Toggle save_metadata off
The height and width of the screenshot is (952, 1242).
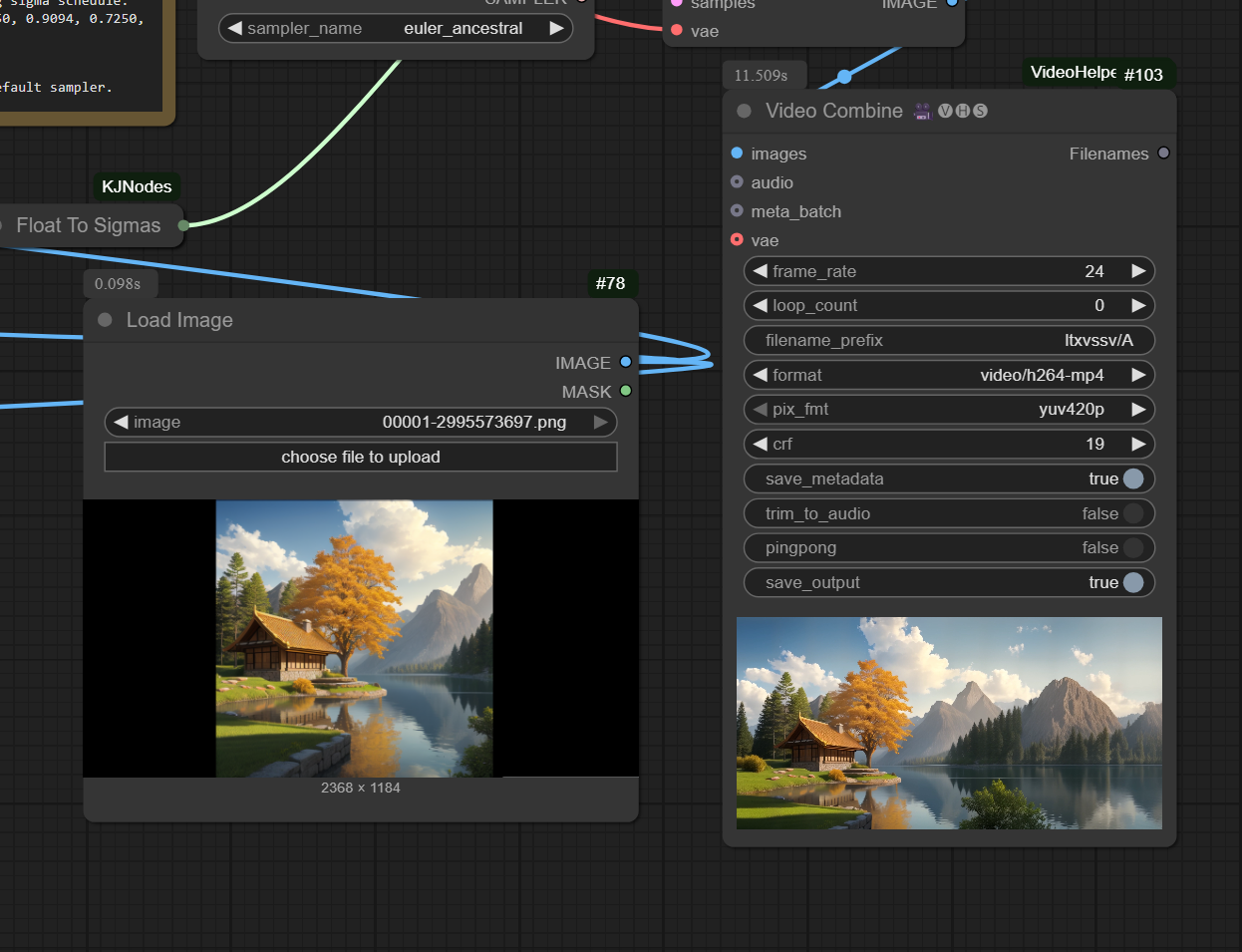(x=1133, y=478)
